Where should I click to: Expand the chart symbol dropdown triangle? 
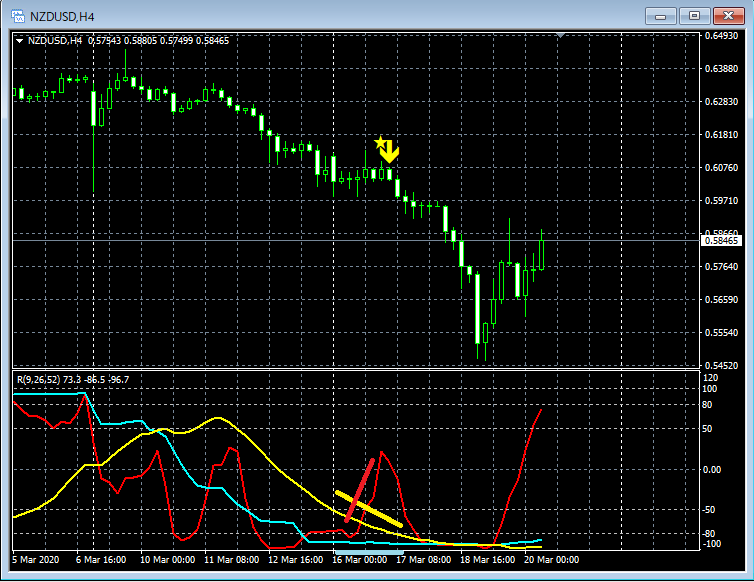19,41
